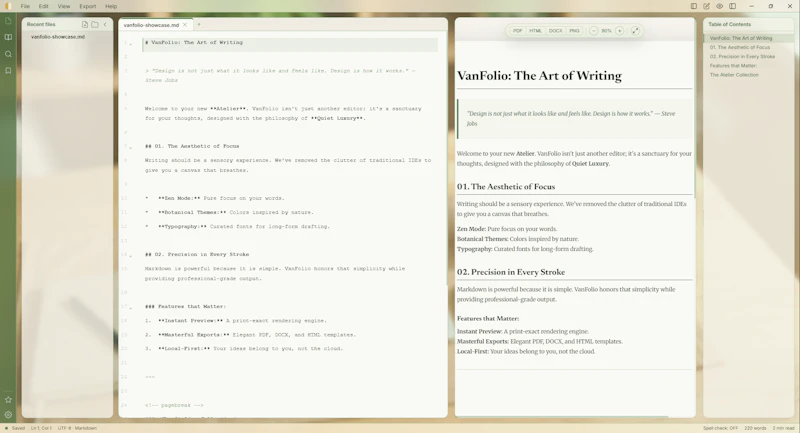Toggle the left sidebar layout icon in the title bar

pyautogui.click(x=694, y=6)
